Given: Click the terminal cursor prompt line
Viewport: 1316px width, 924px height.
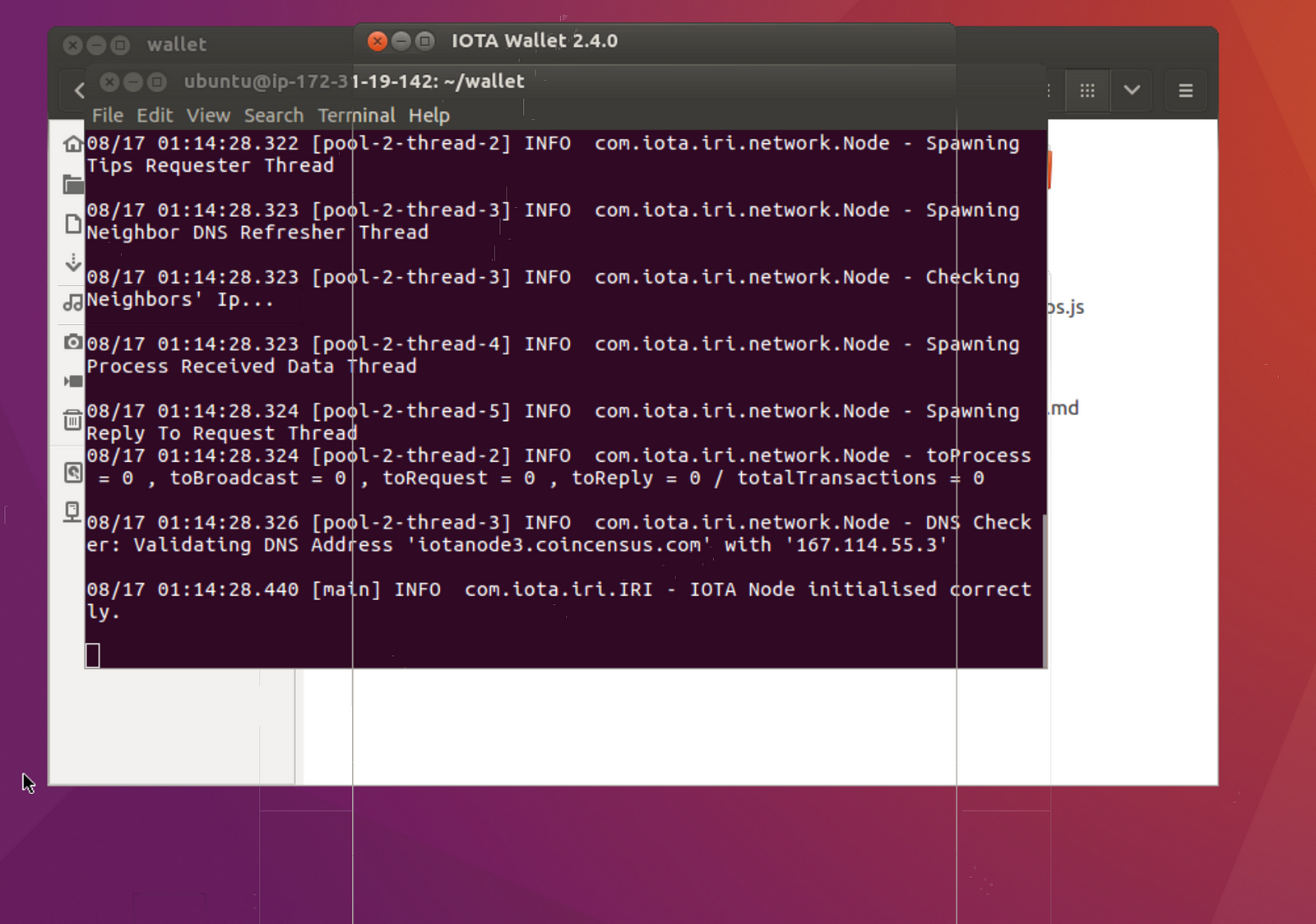Looking at the screenshot, I should [x=93, y=655].
